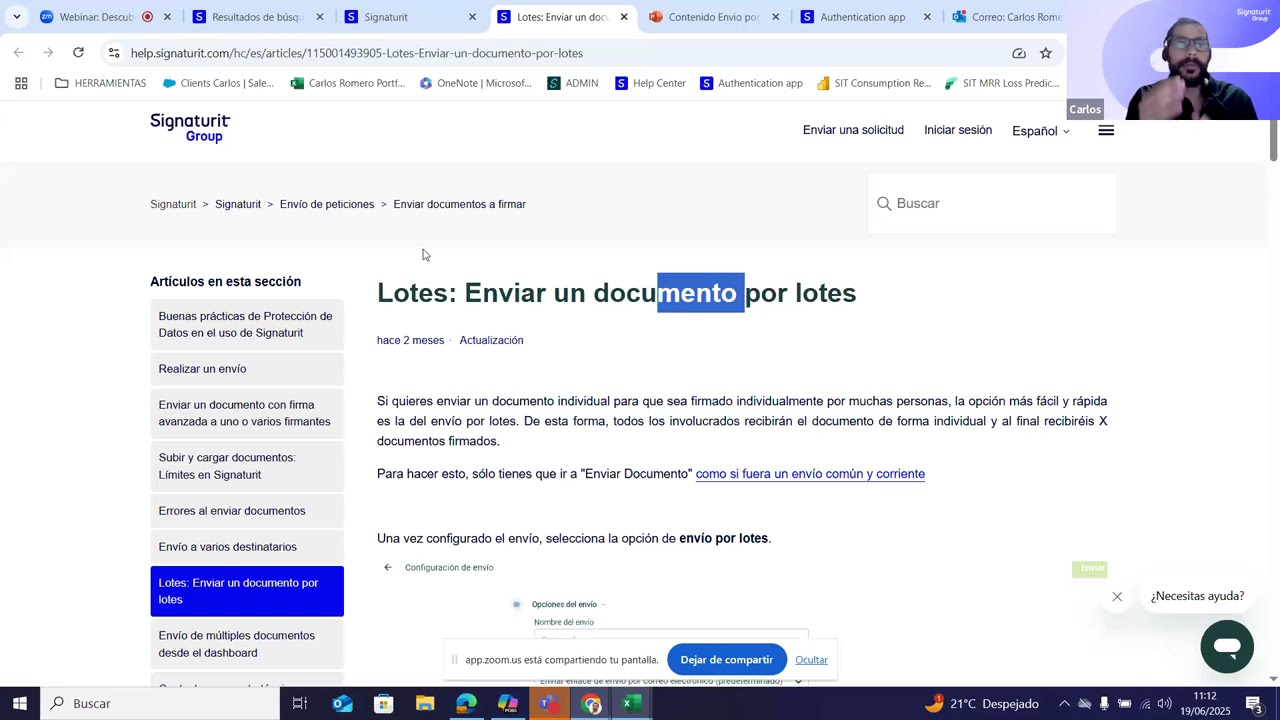Open the Carlos Romero Portfolio Excel bookmark
The height and width of the screenshot is (720, 1280).
[x=347, y=83]
